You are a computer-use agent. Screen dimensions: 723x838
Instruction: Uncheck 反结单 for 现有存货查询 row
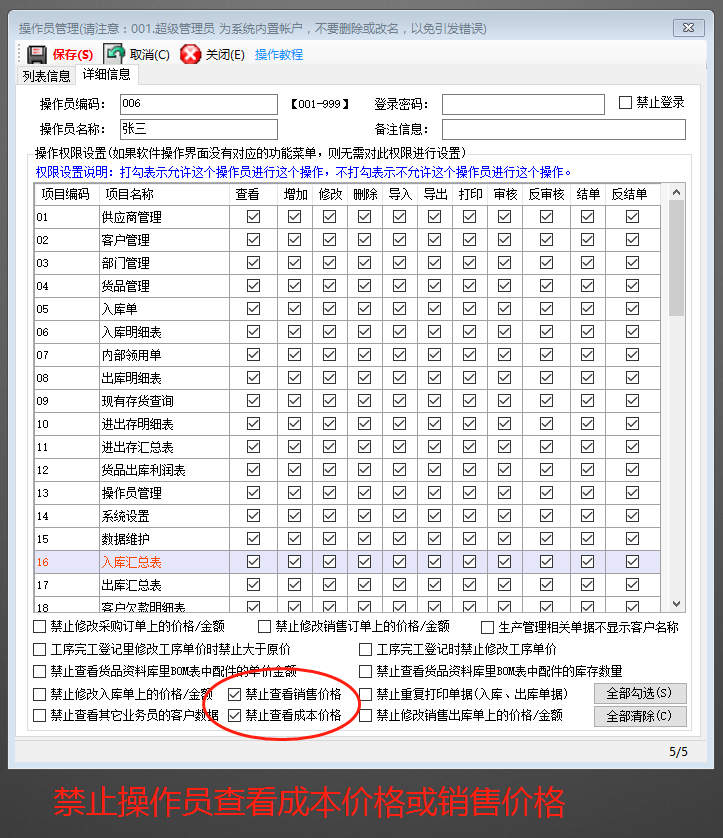point(633,400)
